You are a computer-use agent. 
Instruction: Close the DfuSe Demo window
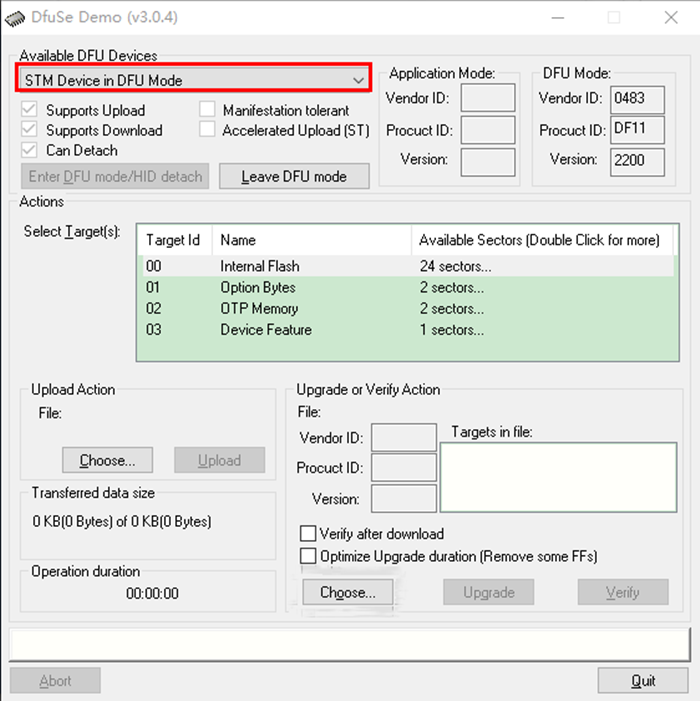click(671, 18)
